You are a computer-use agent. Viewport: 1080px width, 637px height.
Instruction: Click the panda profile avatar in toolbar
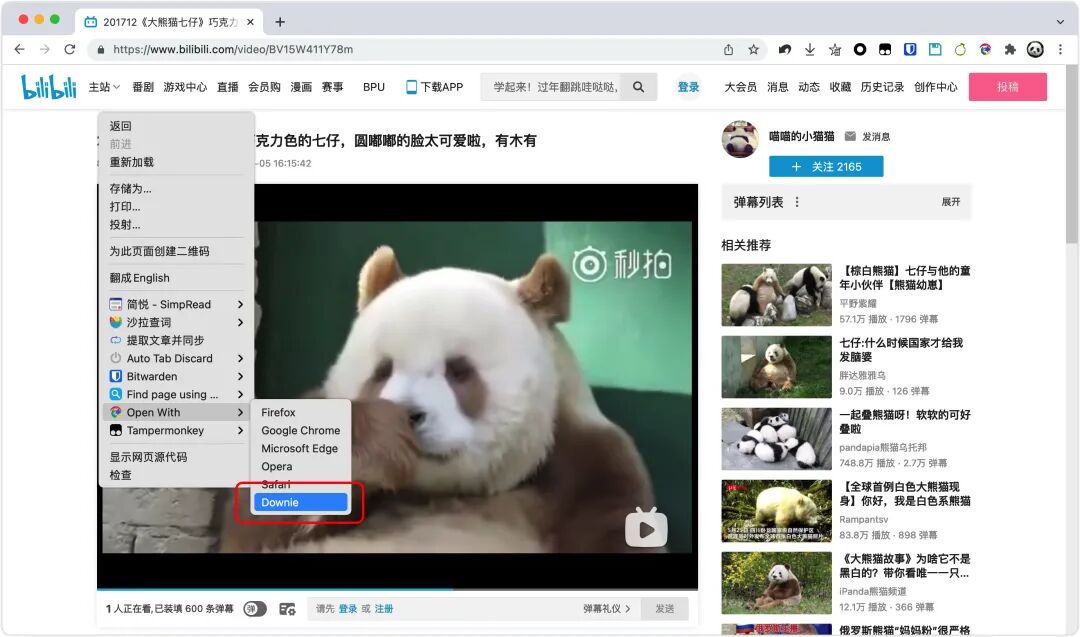(x=1035, y=50)
